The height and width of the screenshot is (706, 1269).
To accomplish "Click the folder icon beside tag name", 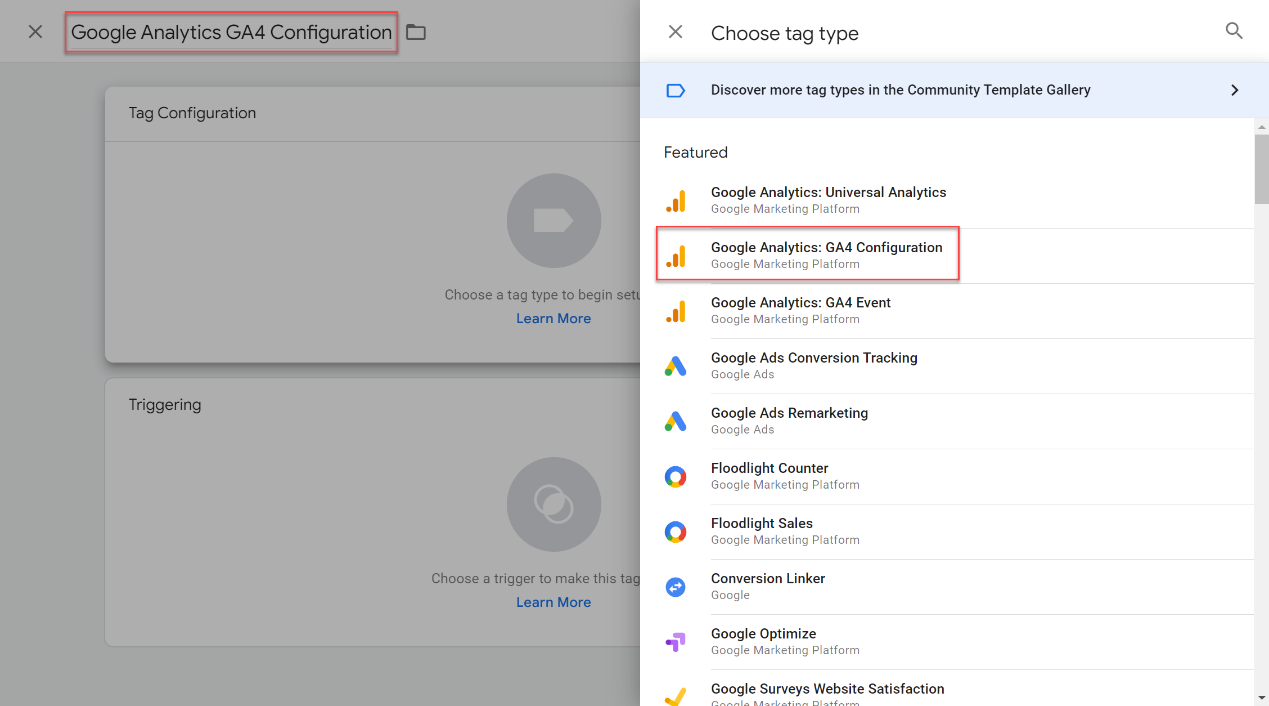I will (416, 32).
